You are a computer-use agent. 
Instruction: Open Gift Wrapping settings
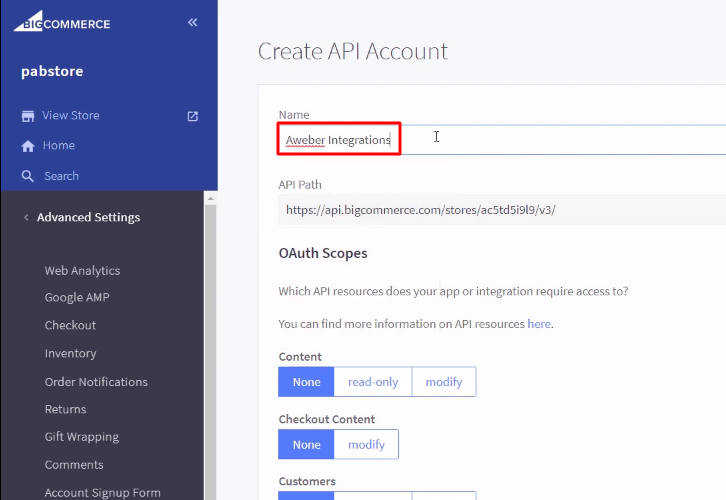coord(82,437)
